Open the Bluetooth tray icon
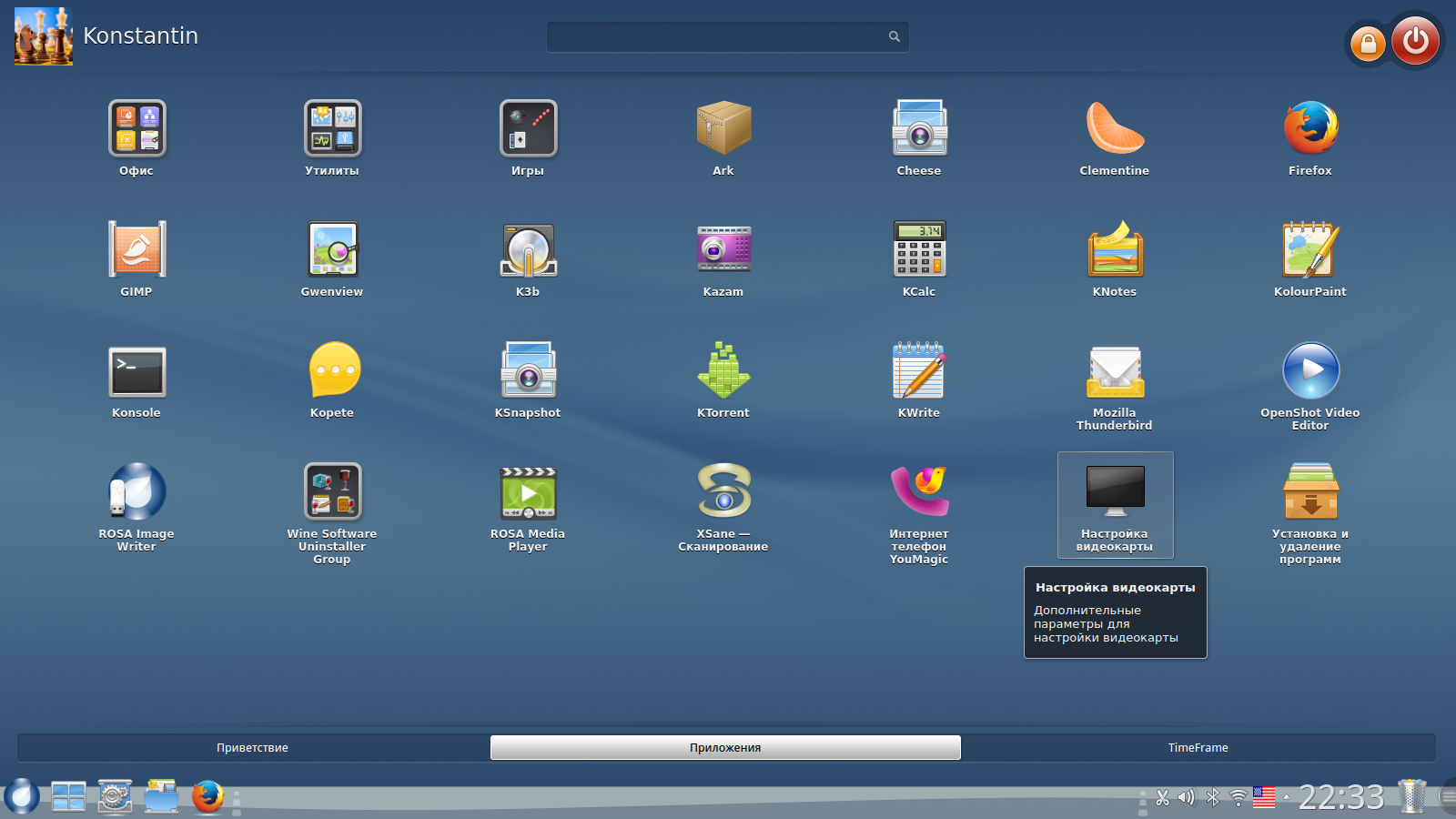The image size is (1456, 819). (1213, 798)
